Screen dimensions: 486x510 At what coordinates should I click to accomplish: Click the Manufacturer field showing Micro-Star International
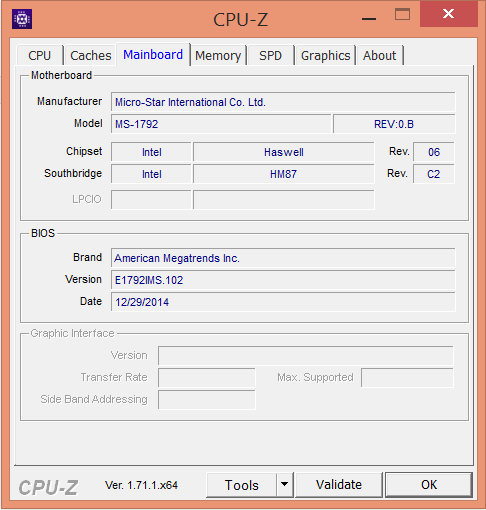(283, 102)
